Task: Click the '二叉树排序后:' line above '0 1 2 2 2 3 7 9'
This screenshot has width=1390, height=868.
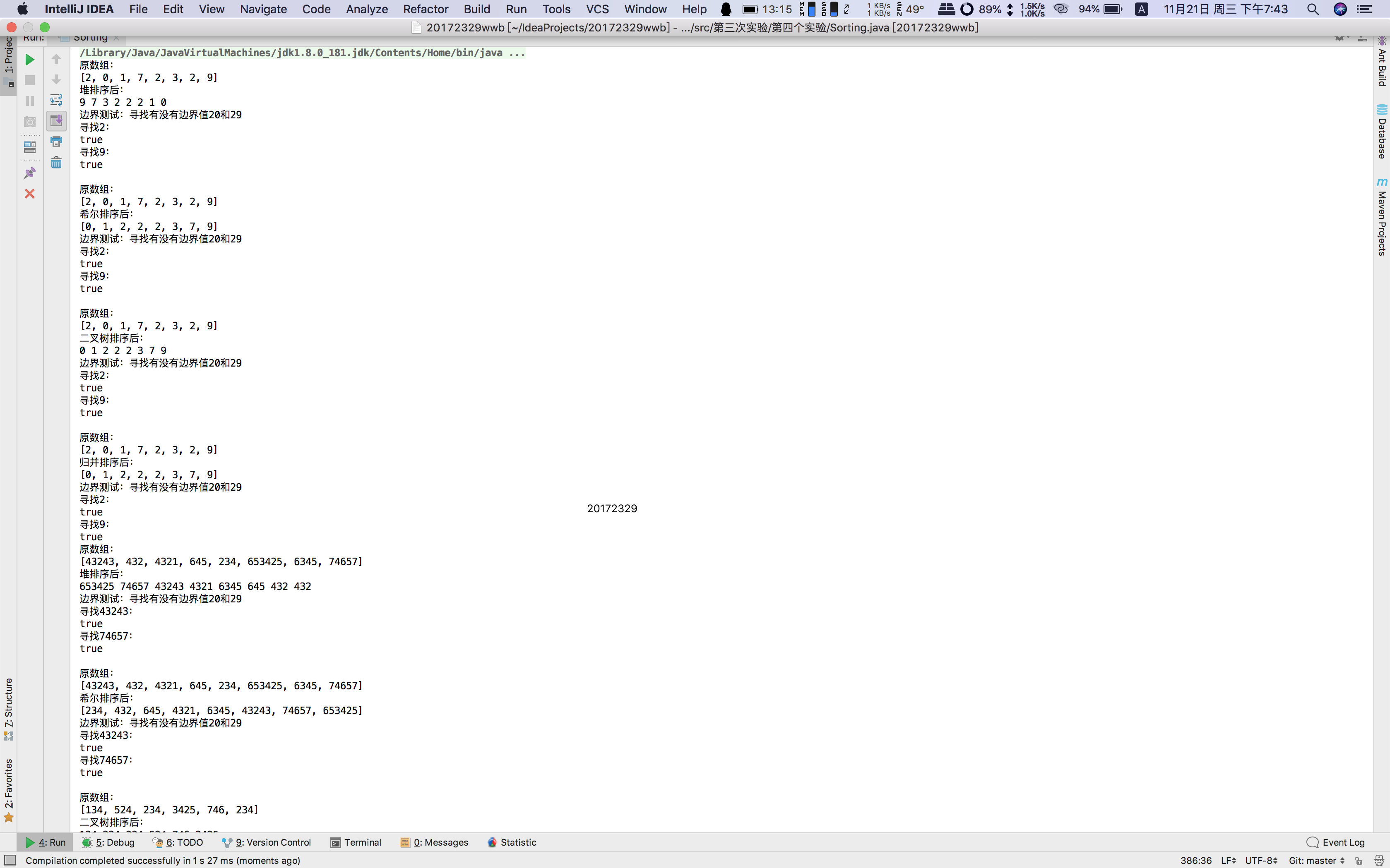Action: point(111,338)
